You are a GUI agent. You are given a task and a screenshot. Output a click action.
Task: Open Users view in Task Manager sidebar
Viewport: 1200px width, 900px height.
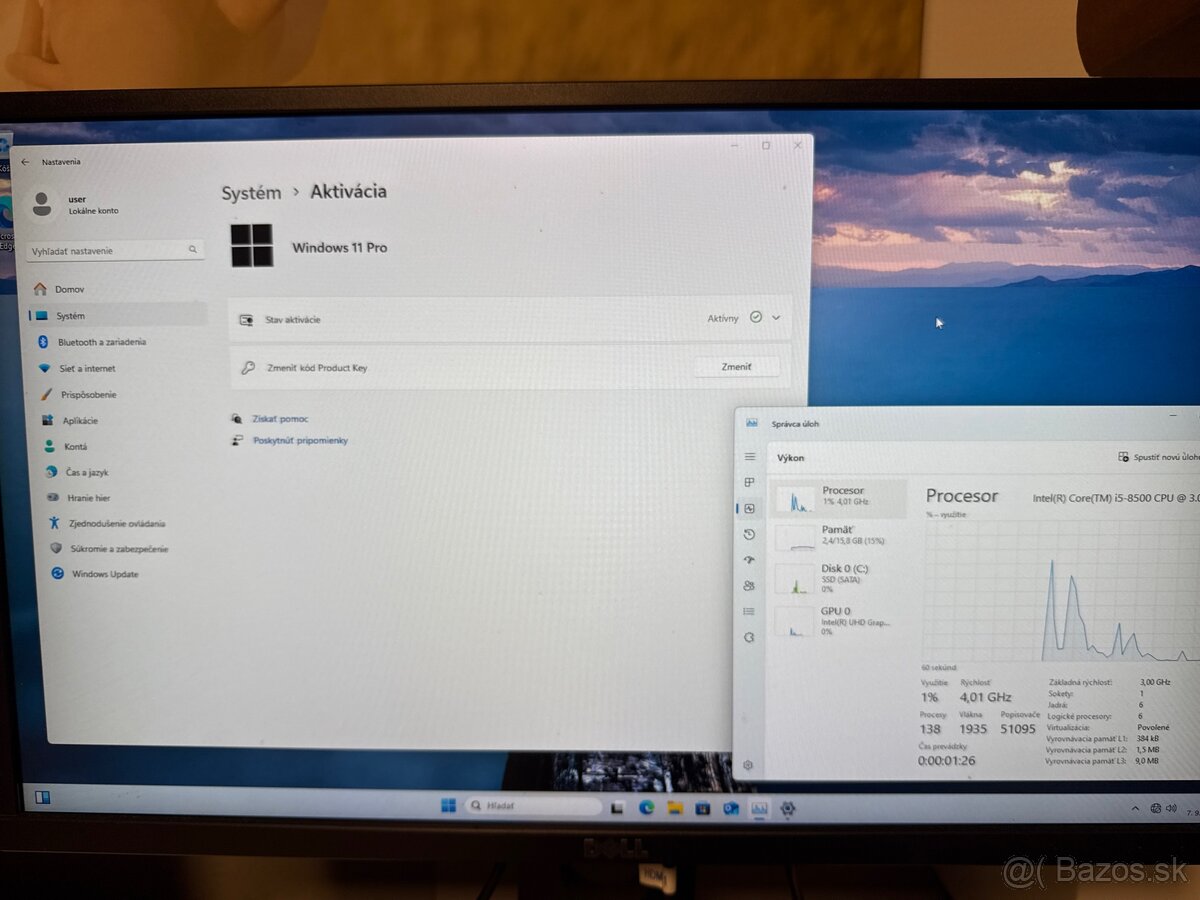click(x=750, y=585)
